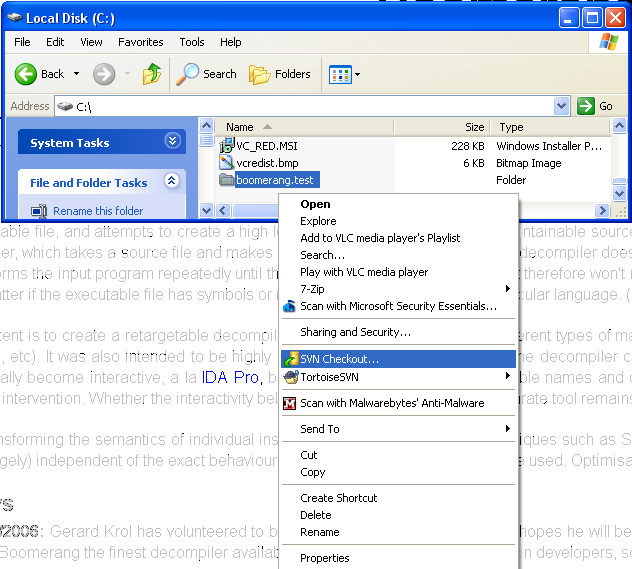Viewport: 632px width, 569px height.
Task: Collapse File and Folder Tasks panel
Action: [x=172, y=182]
